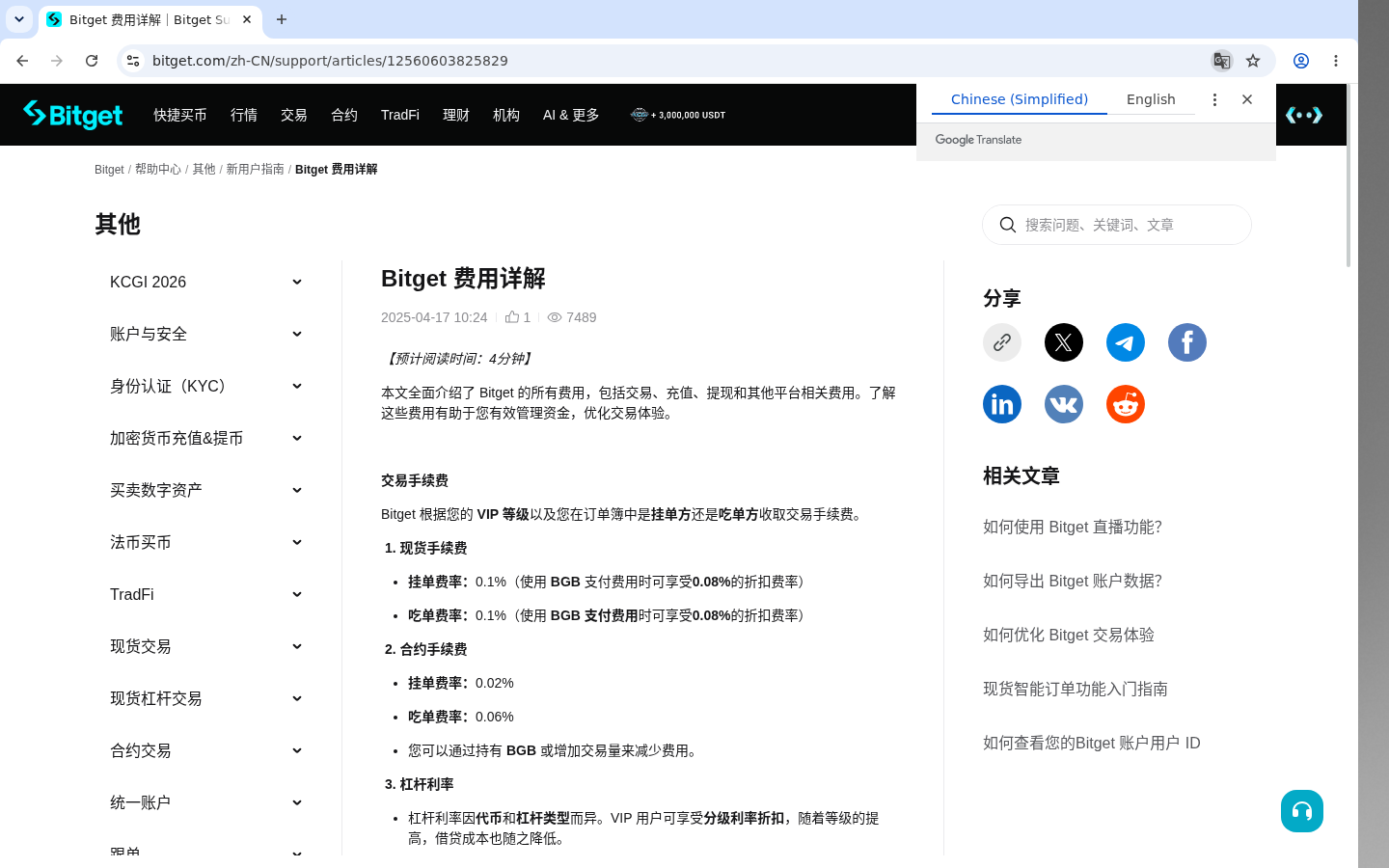Open article 如何使用 Bitget 直播功能?

[x=1073, y=527]
